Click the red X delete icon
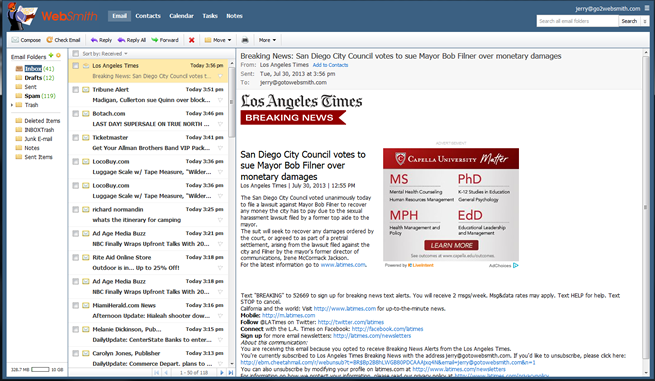 [192, 40]
